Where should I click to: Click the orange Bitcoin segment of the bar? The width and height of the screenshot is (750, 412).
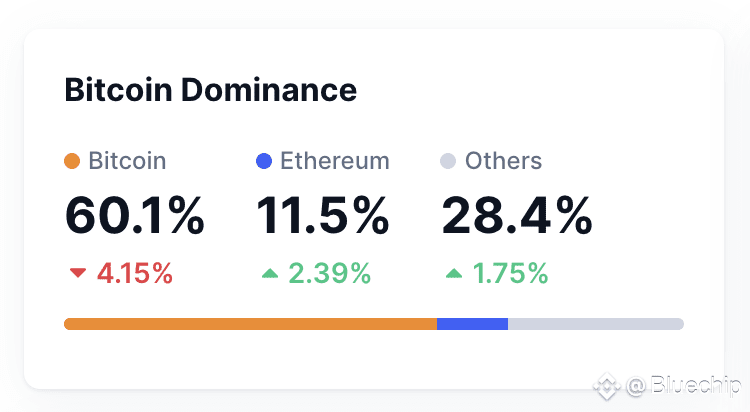(x=251, y=324)
